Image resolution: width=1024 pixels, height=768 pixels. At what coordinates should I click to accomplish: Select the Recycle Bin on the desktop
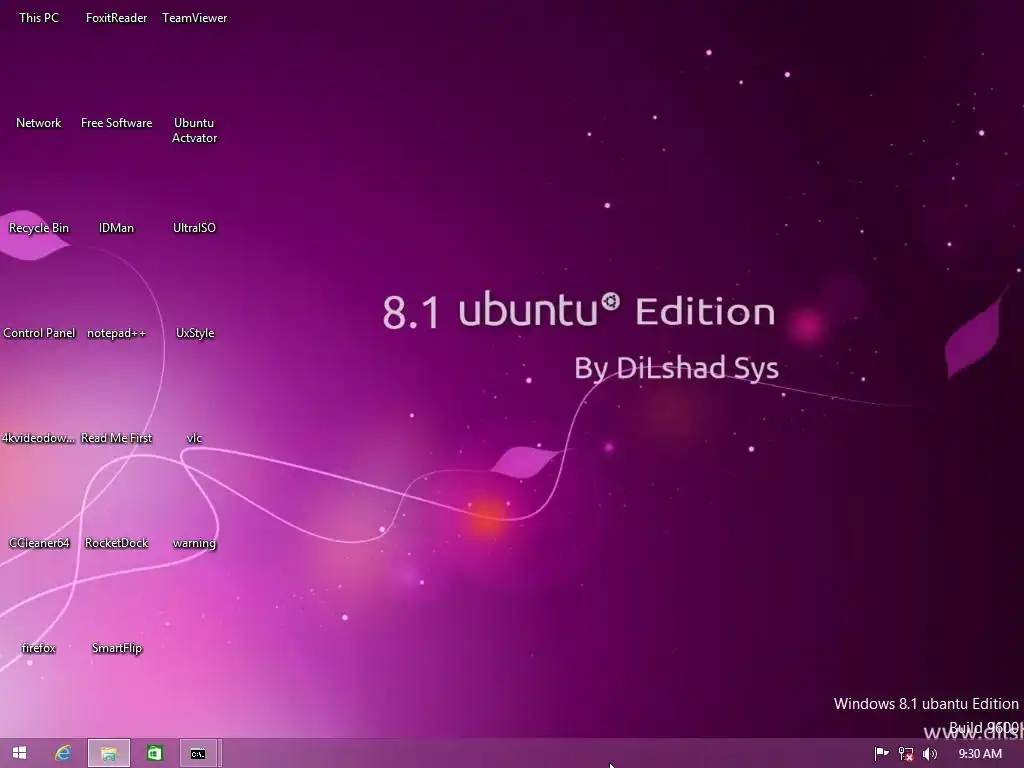pos(39,228)
